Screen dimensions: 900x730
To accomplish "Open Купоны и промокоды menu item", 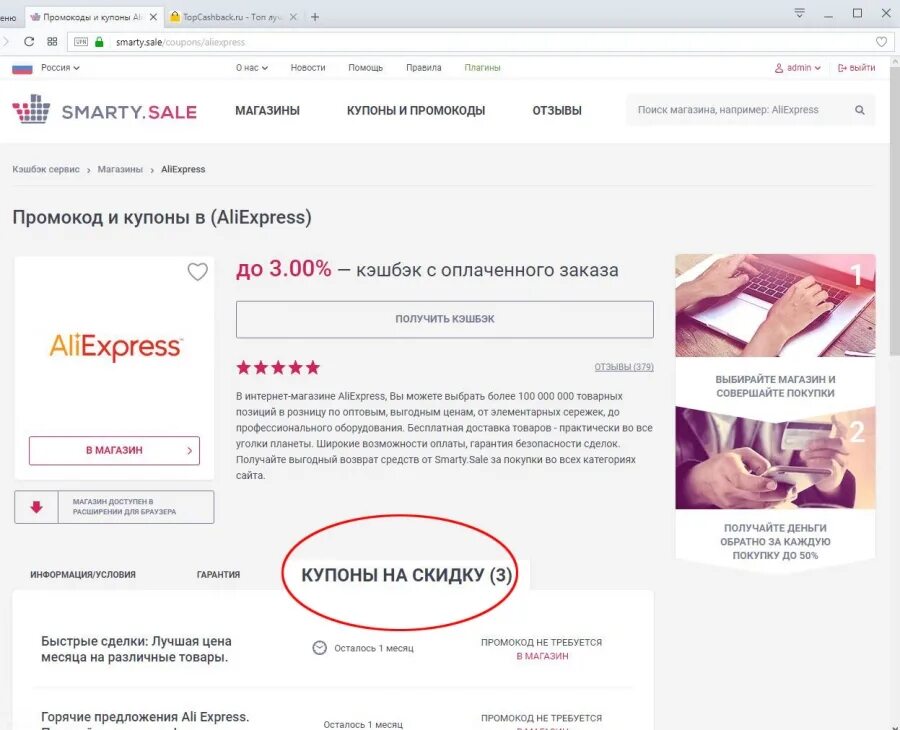I will point(416,110).
